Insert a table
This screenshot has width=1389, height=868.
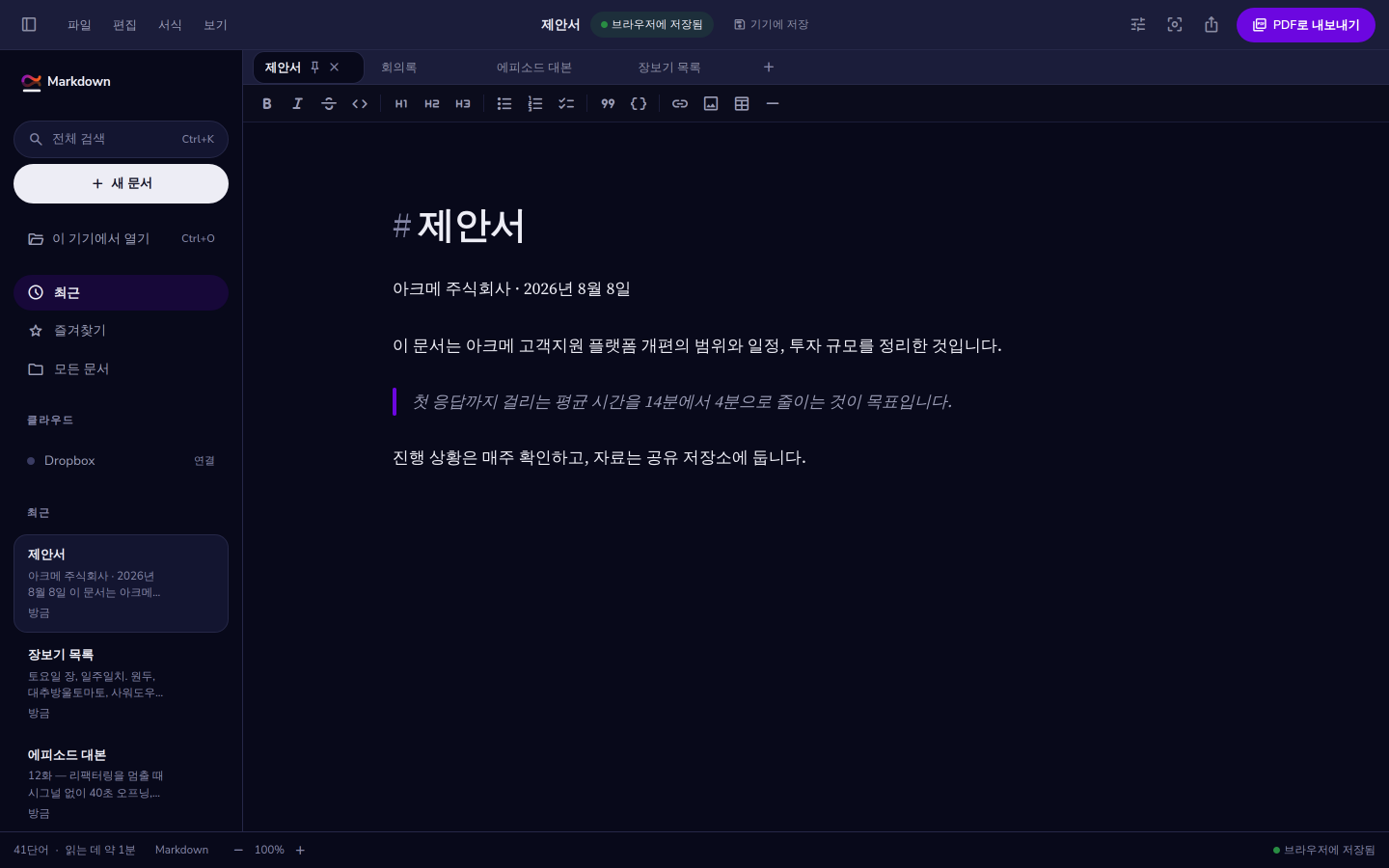tap(742, 103)
